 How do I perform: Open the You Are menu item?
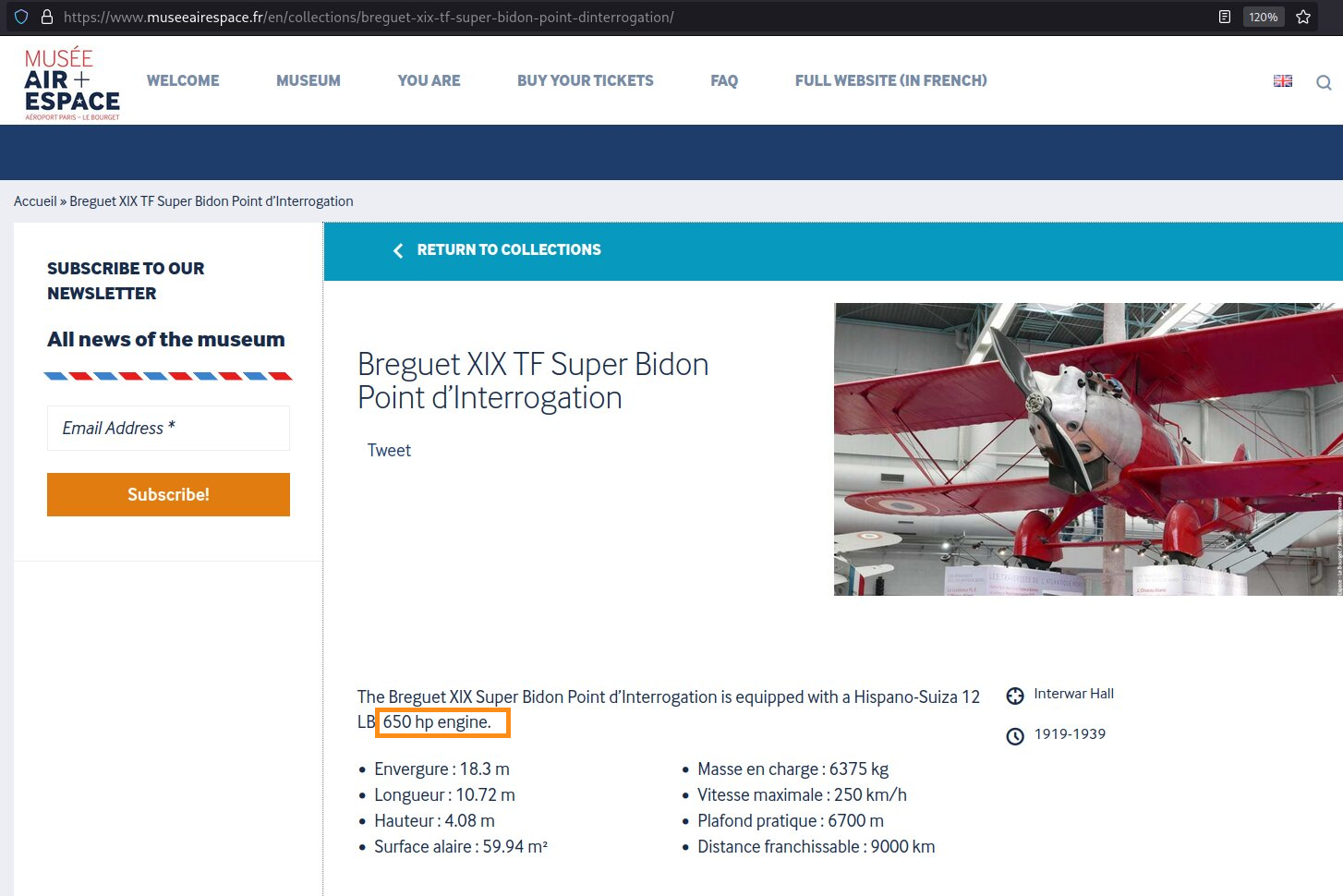tap(429, 80)
